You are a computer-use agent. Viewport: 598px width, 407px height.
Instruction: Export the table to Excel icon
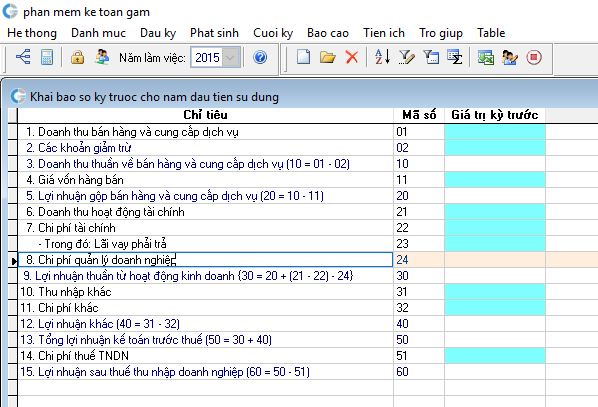[x=485, y=57]
